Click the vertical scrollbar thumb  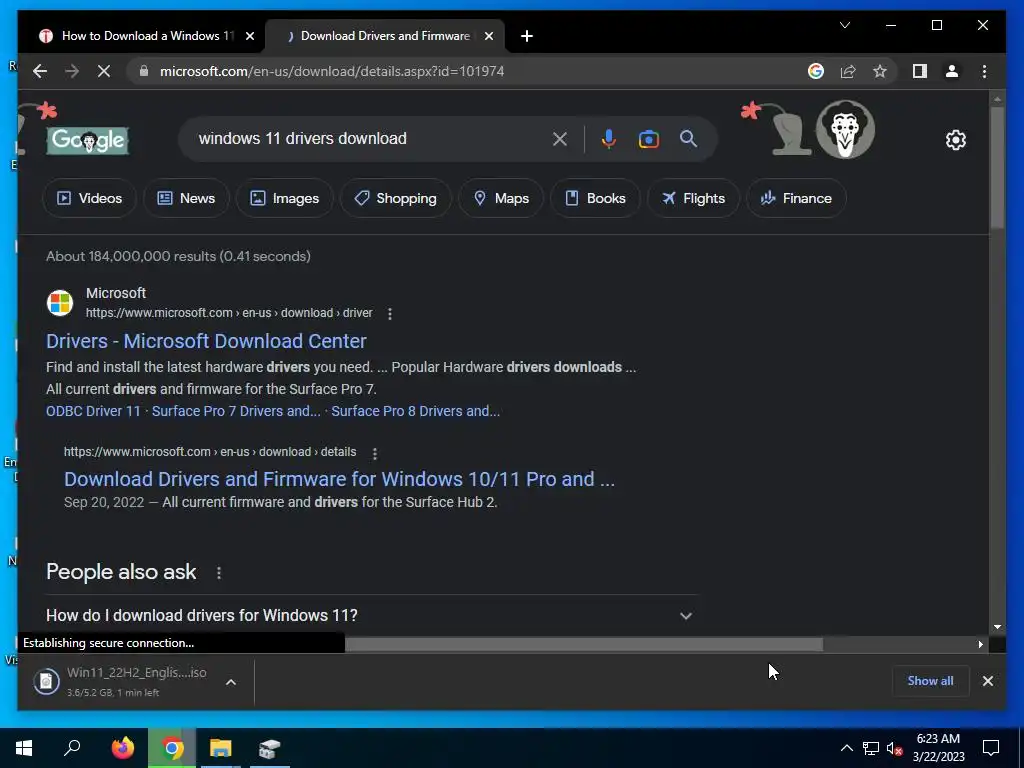pyautogui.click(x=997, y=167)
